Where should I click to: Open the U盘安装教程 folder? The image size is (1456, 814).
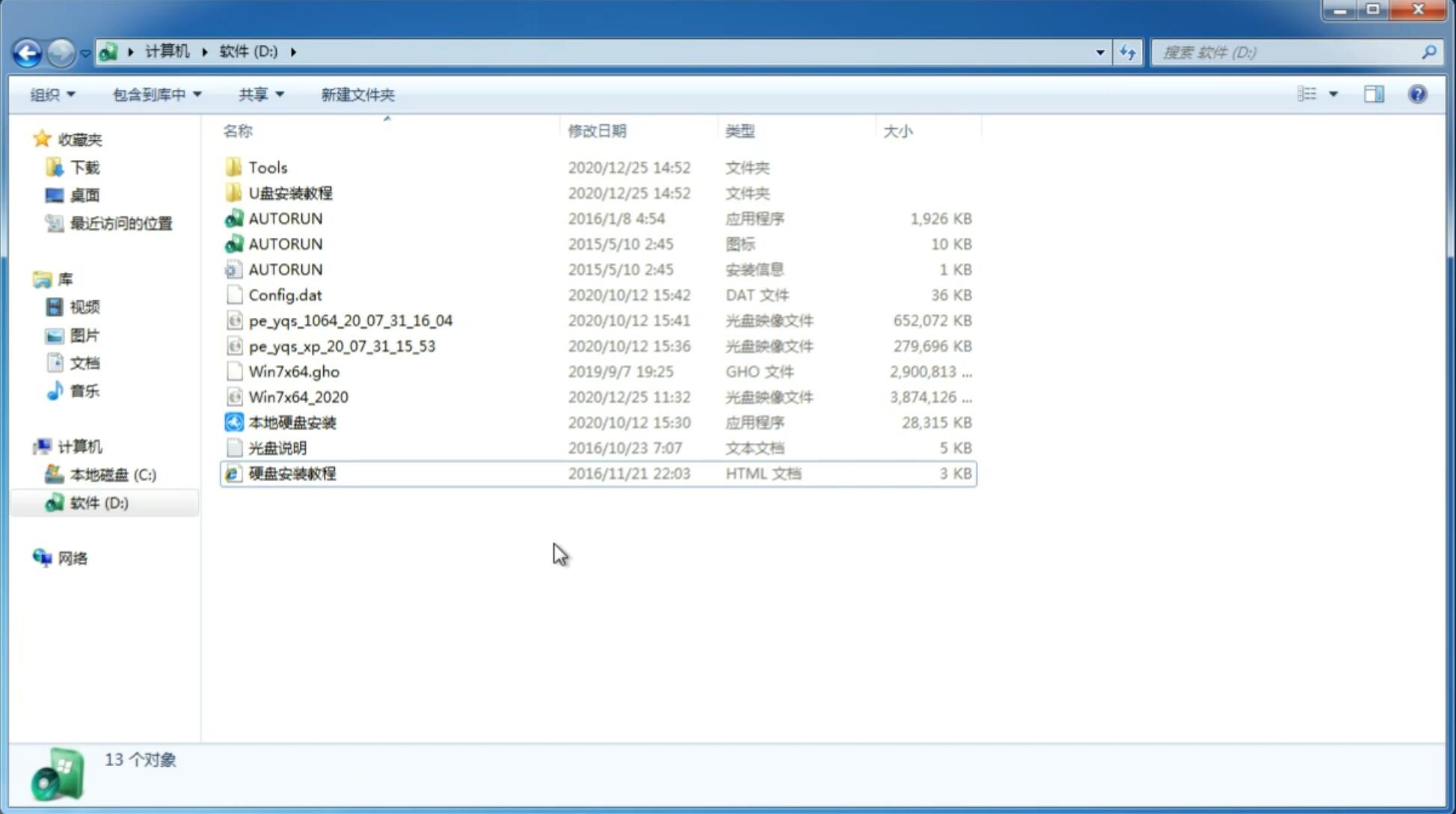291,192
